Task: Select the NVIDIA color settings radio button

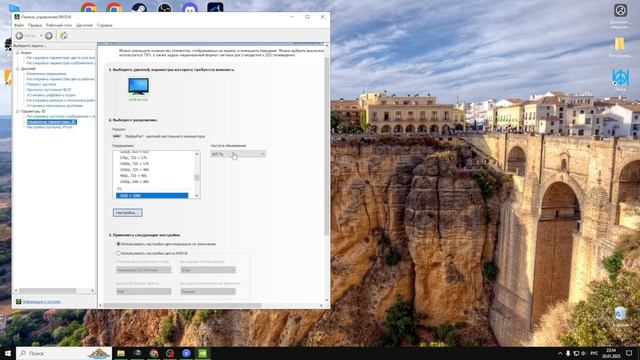Action: 118,253
